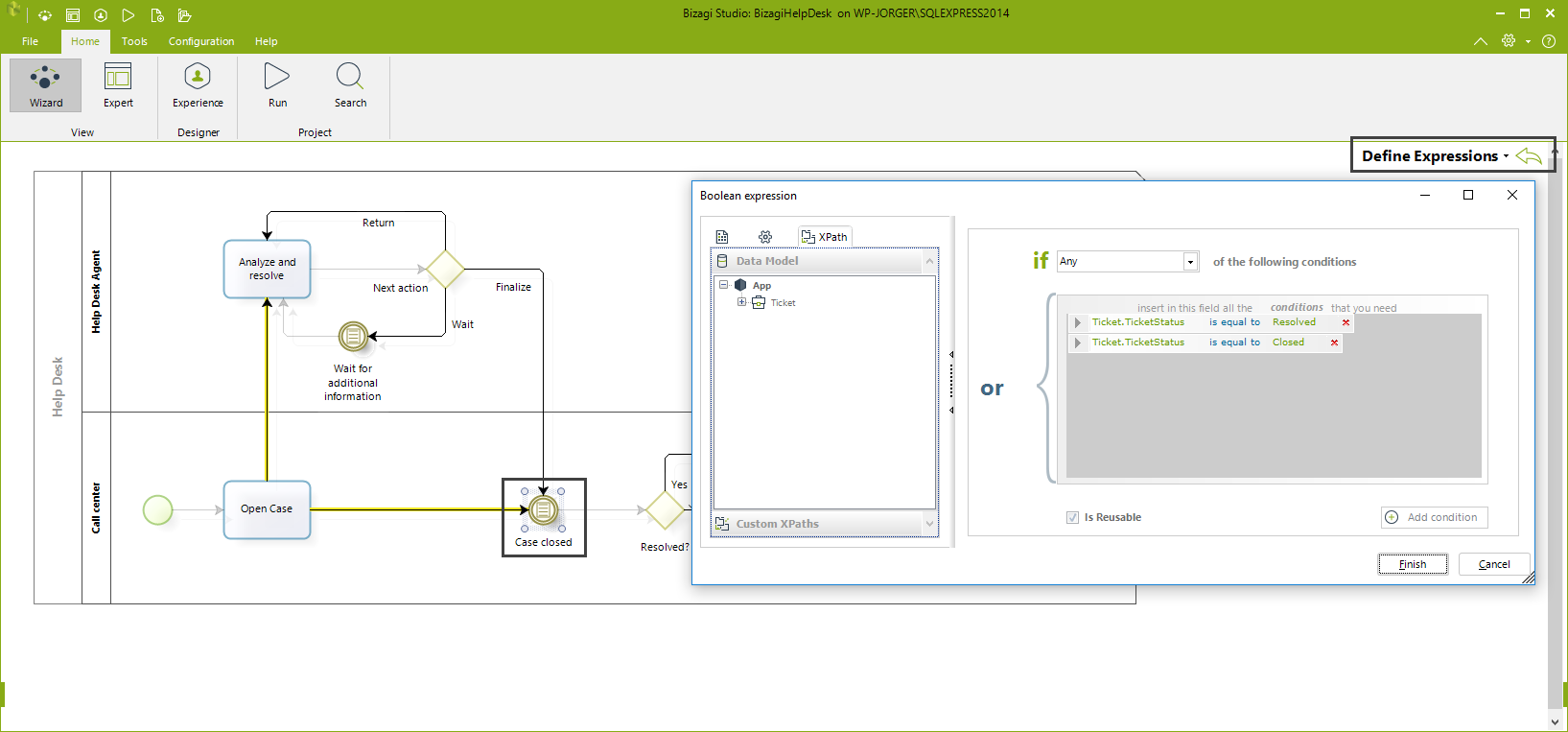Click the 'Closed' value in the second condition
Screen dimensions: 1568x732
1288,342
